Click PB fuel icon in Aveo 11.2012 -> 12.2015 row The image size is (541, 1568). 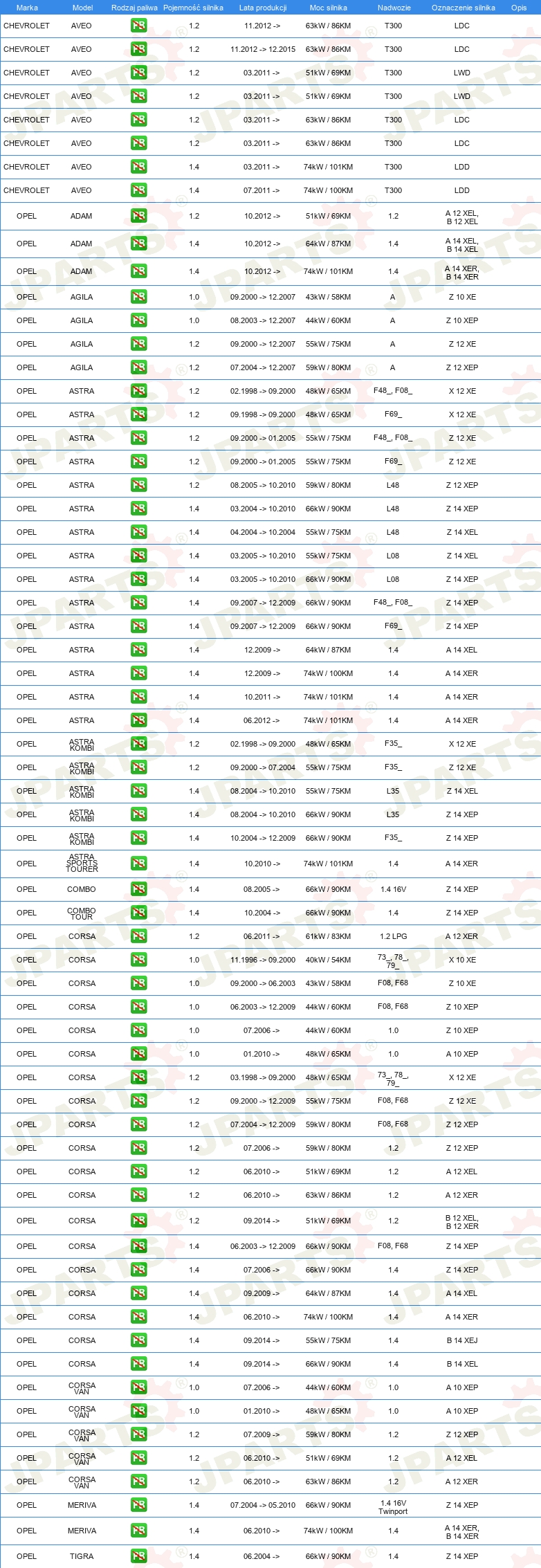tap(138, 49)
